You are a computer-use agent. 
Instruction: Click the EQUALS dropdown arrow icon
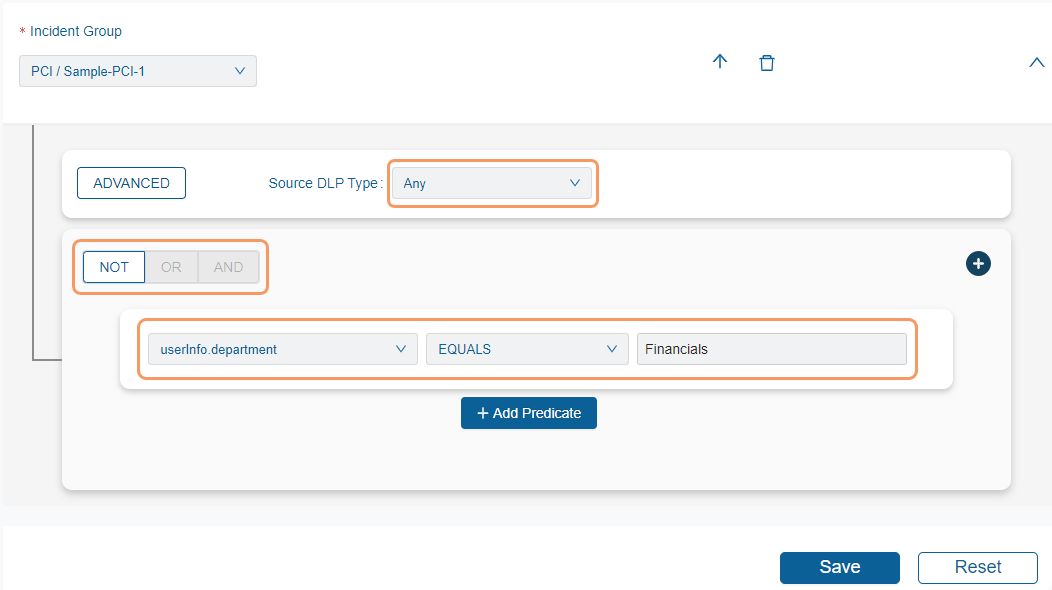pos(611,348)
